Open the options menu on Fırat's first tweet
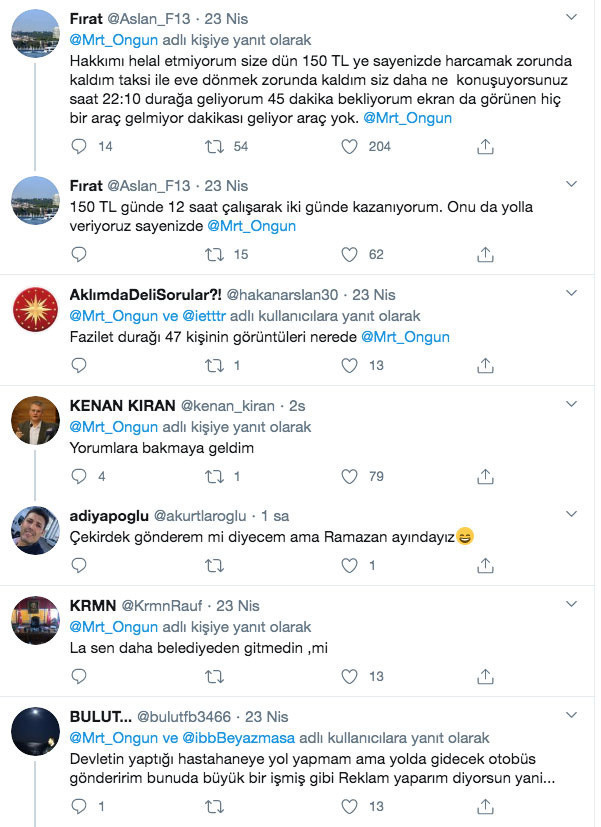The image size is (601, 827). coord(571,16)
